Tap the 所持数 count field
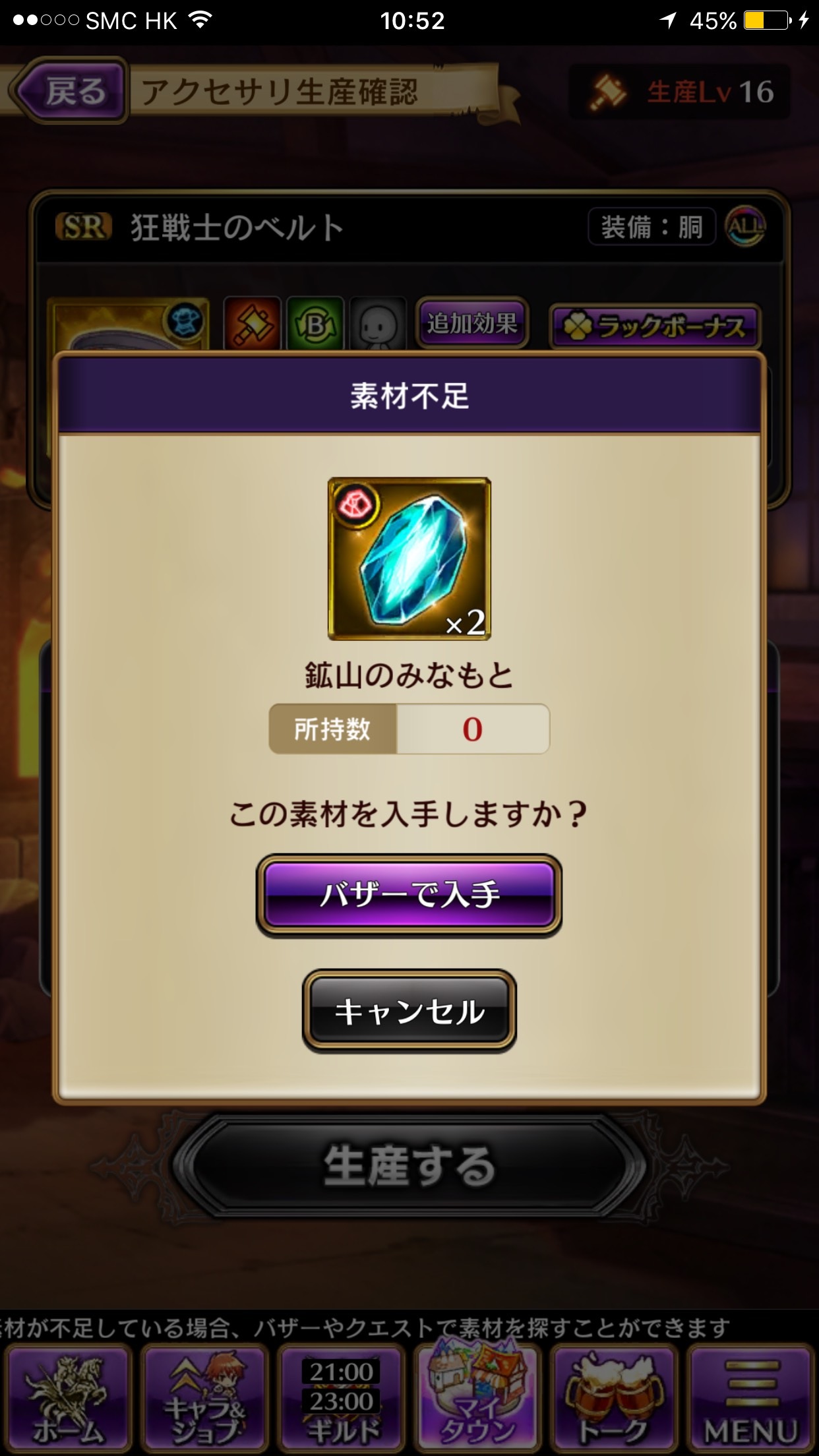Image resolution: width=819 pixels, height=1456 pixels. (409, 729)
